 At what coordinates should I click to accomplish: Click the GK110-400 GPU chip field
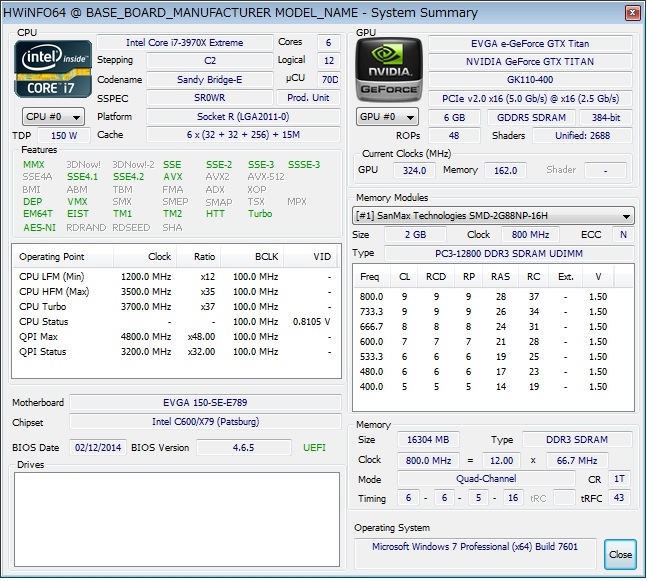pos(530,80)
